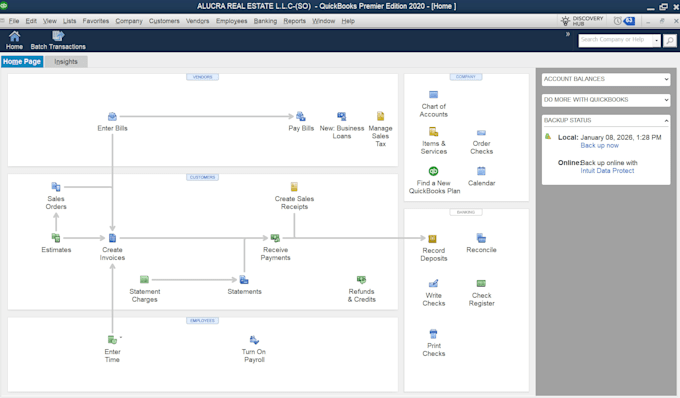Viewport: 680px width, 398px height.
Task: Open the Company menu
Action: [x=129, y=21]
